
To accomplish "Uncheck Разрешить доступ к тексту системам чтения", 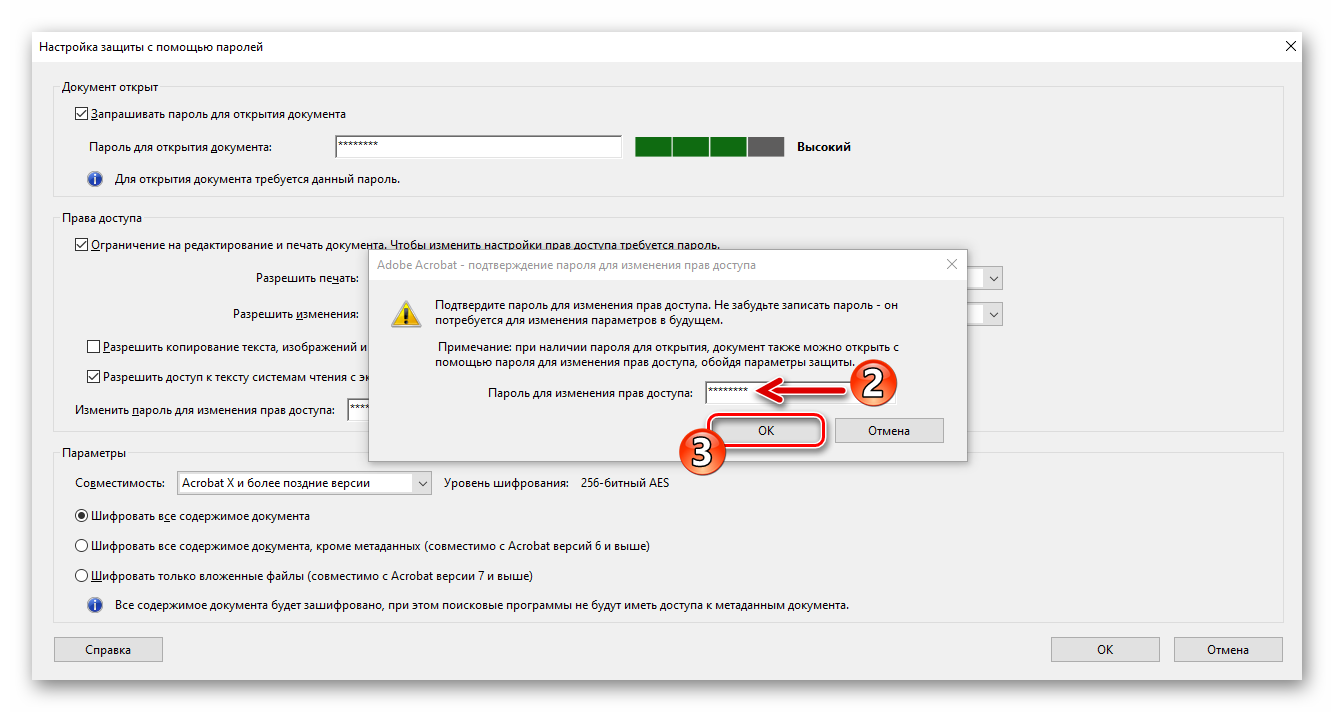I will (x=94, y=377).
